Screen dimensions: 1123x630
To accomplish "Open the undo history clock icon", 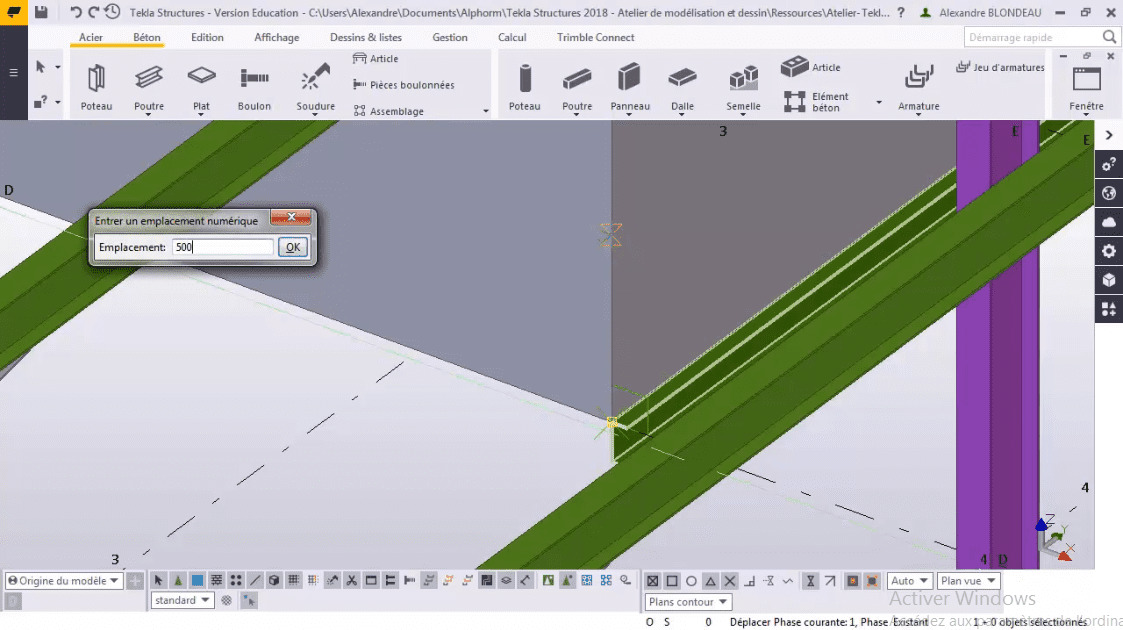I will 112,12.
